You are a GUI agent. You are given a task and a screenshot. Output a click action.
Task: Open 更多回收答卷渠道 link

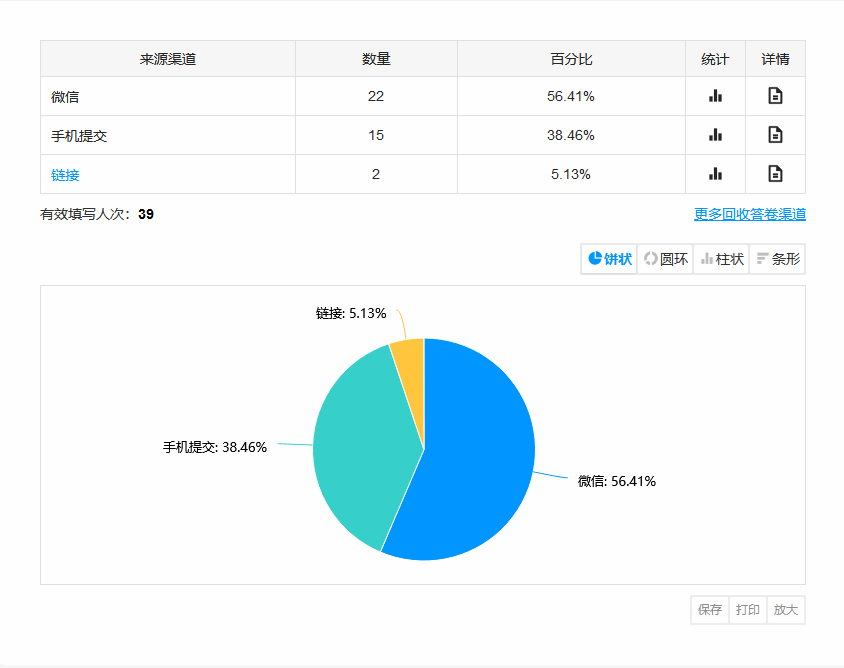[x=750, y=214]
